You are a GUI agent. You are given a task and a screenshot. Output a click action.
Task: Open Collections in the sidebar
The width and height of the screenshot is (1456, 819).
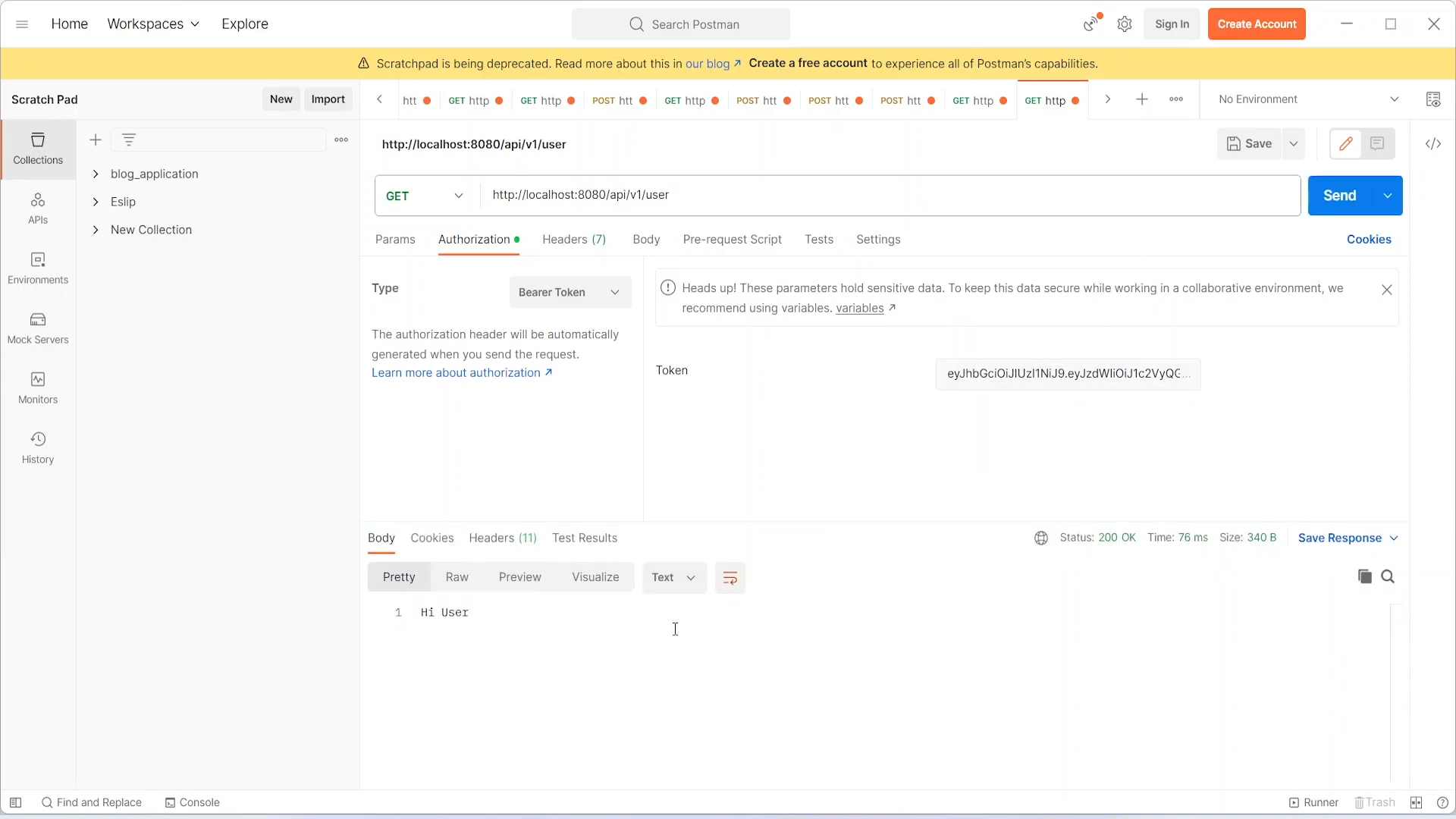click(38, 149)
